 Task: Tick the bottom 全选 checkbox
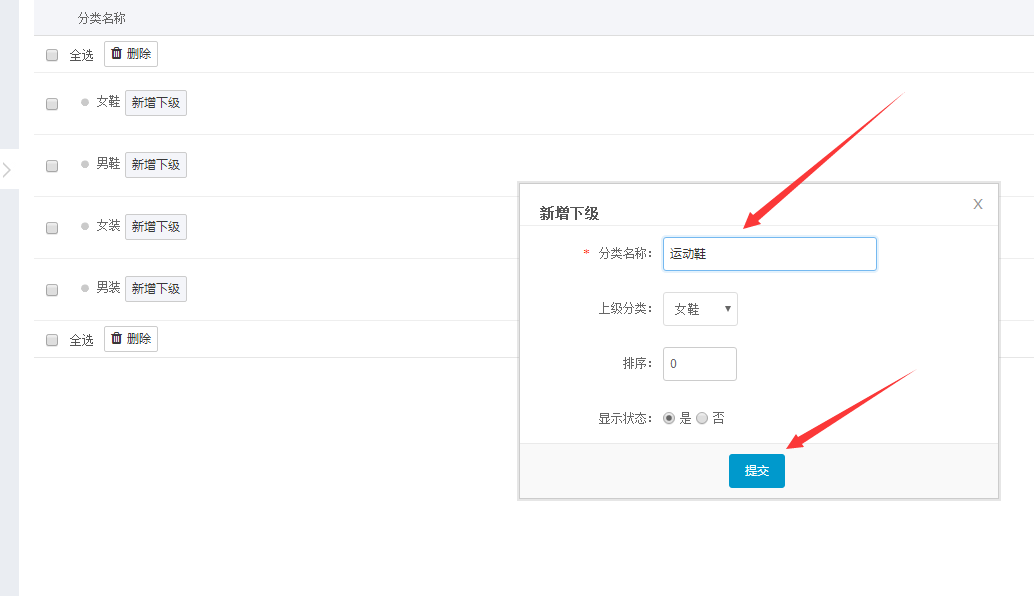click(x=52, y=340)
